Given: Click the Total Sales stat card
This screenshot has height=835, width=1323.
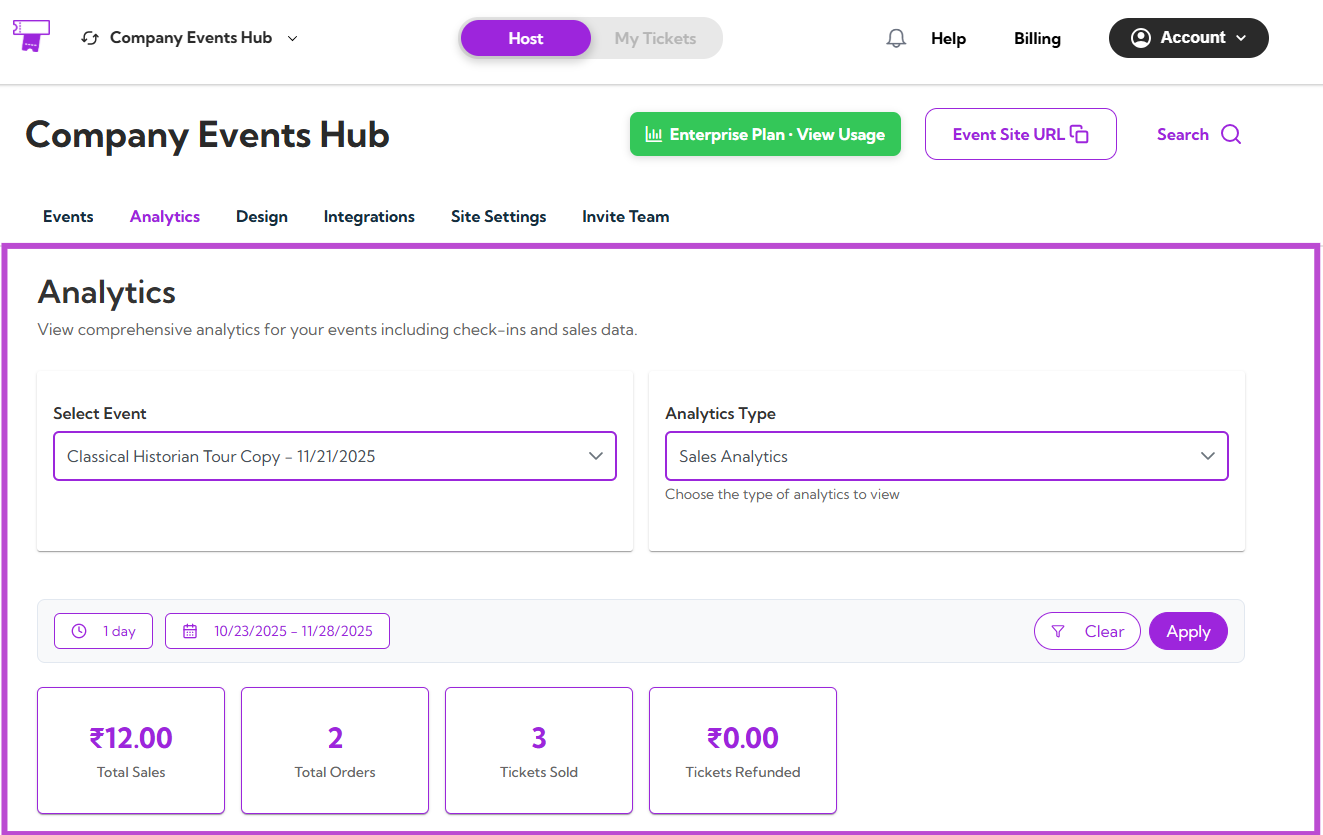Looking at the screenshot, I should 130,750.
